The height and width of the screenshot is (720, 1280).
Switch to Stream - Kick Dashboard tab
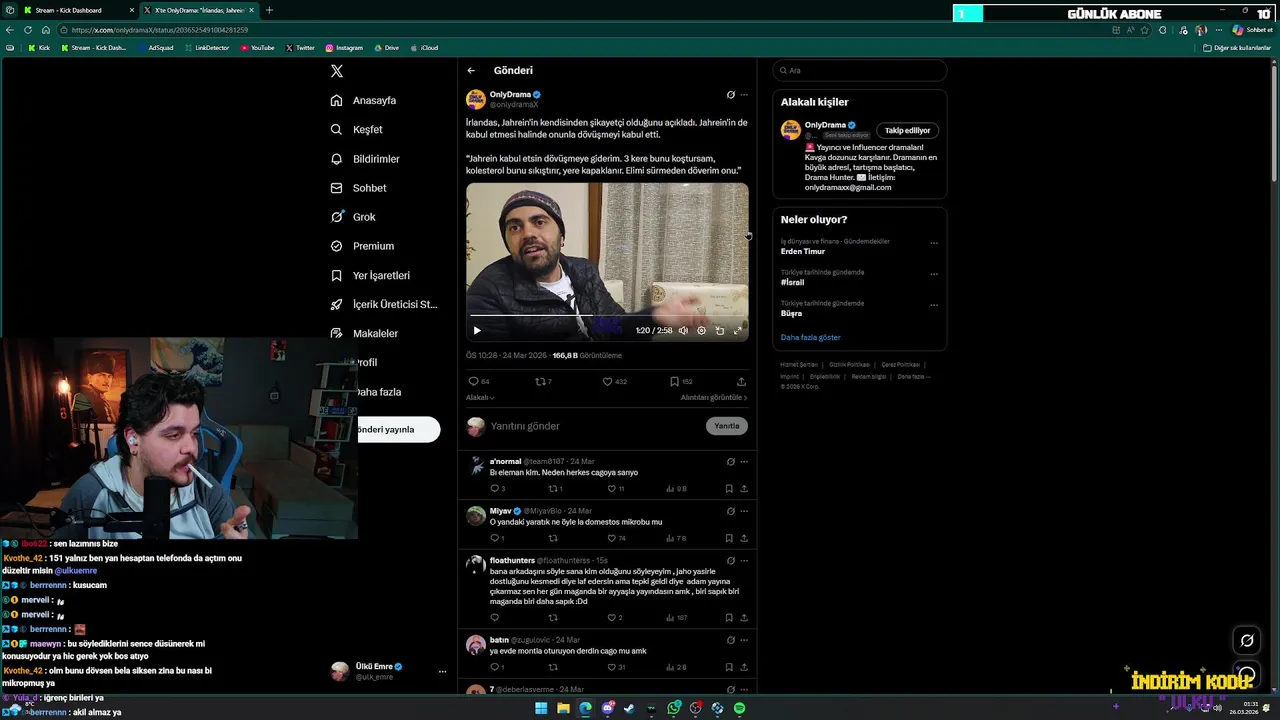tap(79, 10)
